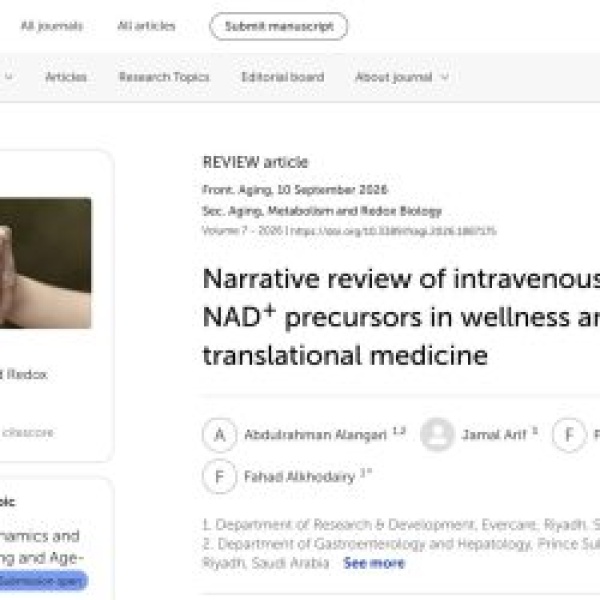Click the REVIEW article label
Viewport: 600px width, 600px height.
click(255, 162)
